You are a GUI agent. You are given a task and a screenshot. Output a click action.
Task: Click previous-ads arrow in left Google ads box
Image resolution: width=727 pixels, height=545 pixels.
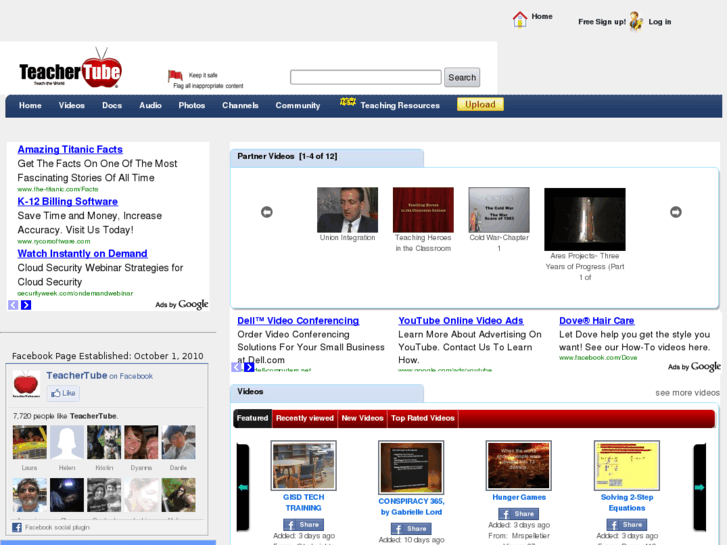pyautogui.click(x=13, y=305)
